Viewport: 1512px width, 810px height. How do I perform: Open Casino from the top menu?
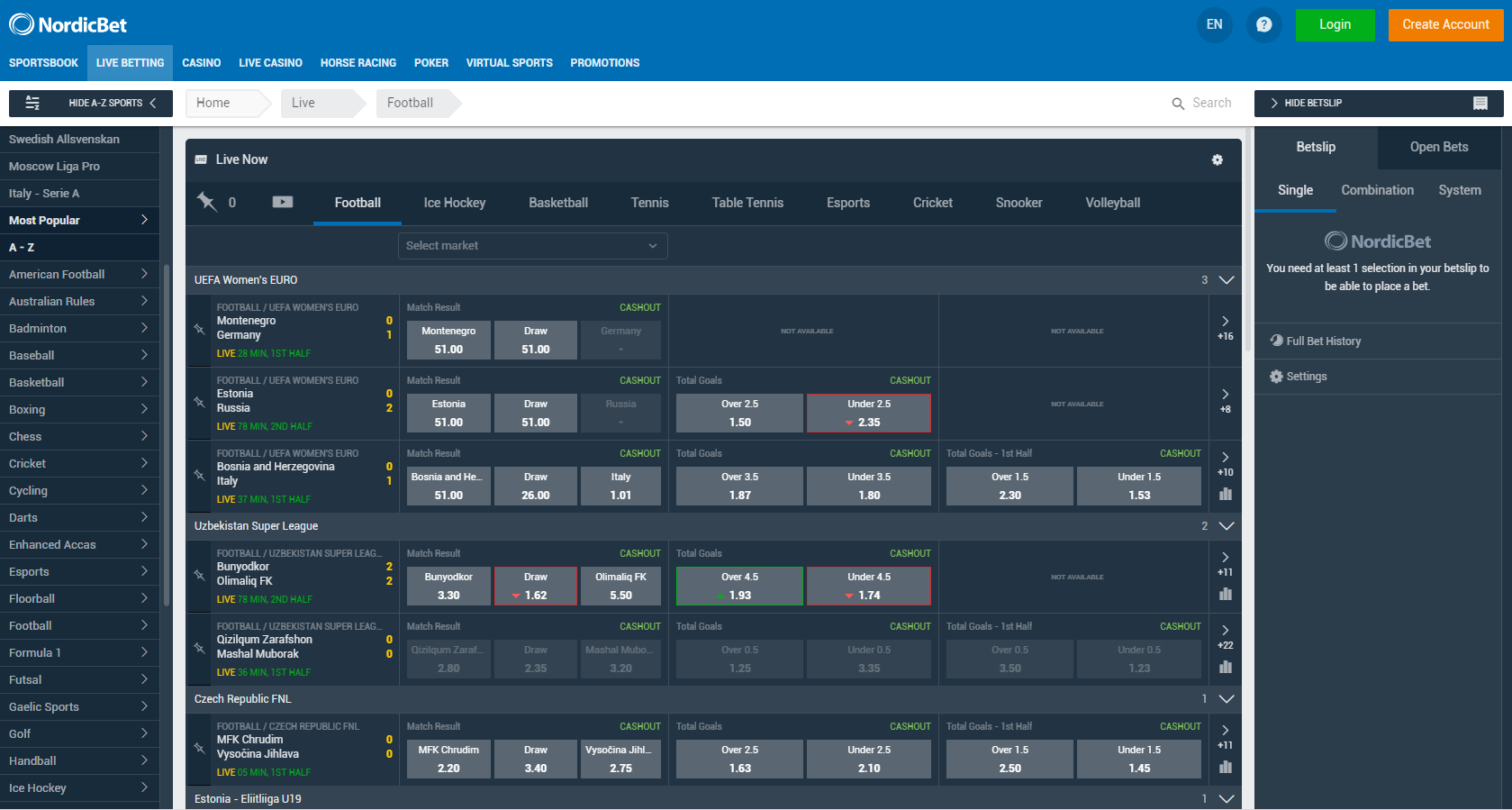click(x=202, y=63)
